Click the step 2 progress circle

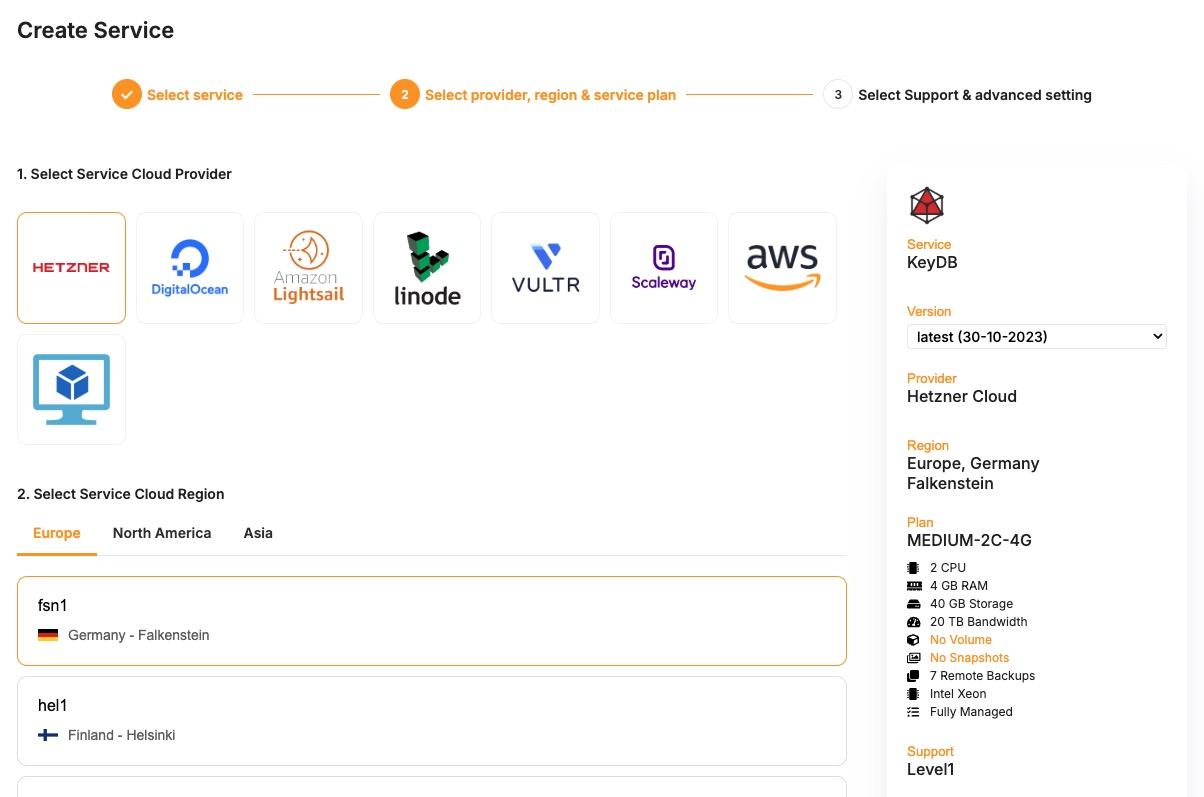coord(404,94)
